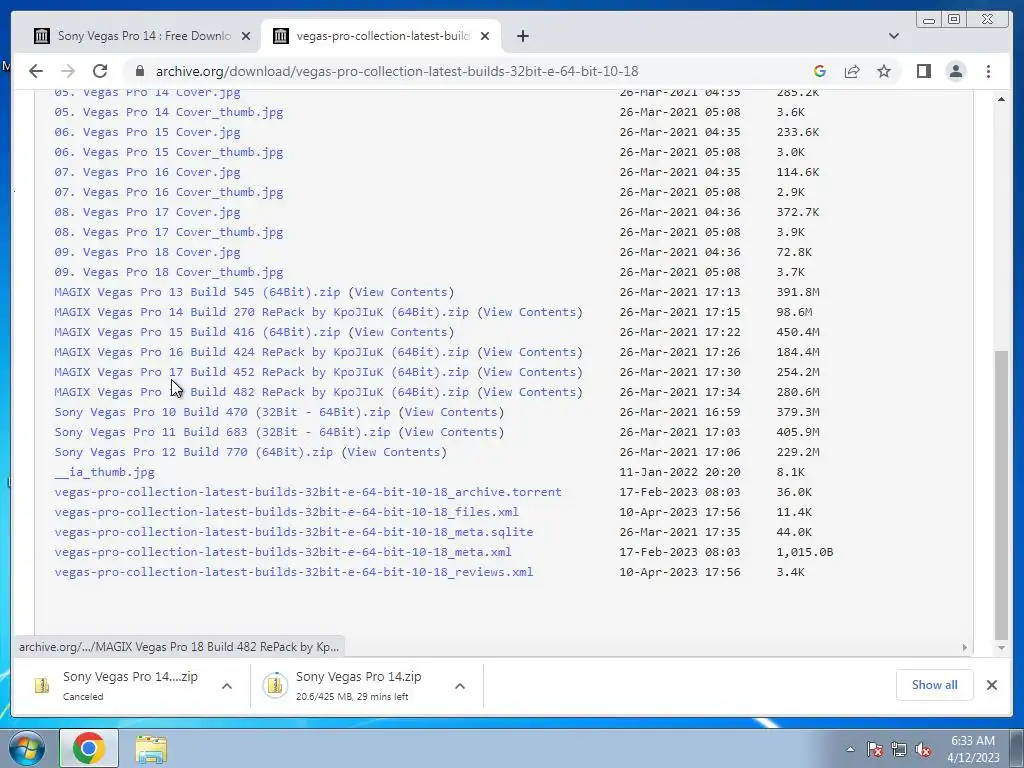The height and width of the screenshot is (768, 1024).
Task: Open the _reviews.xml link
Action: coord(294,572)
